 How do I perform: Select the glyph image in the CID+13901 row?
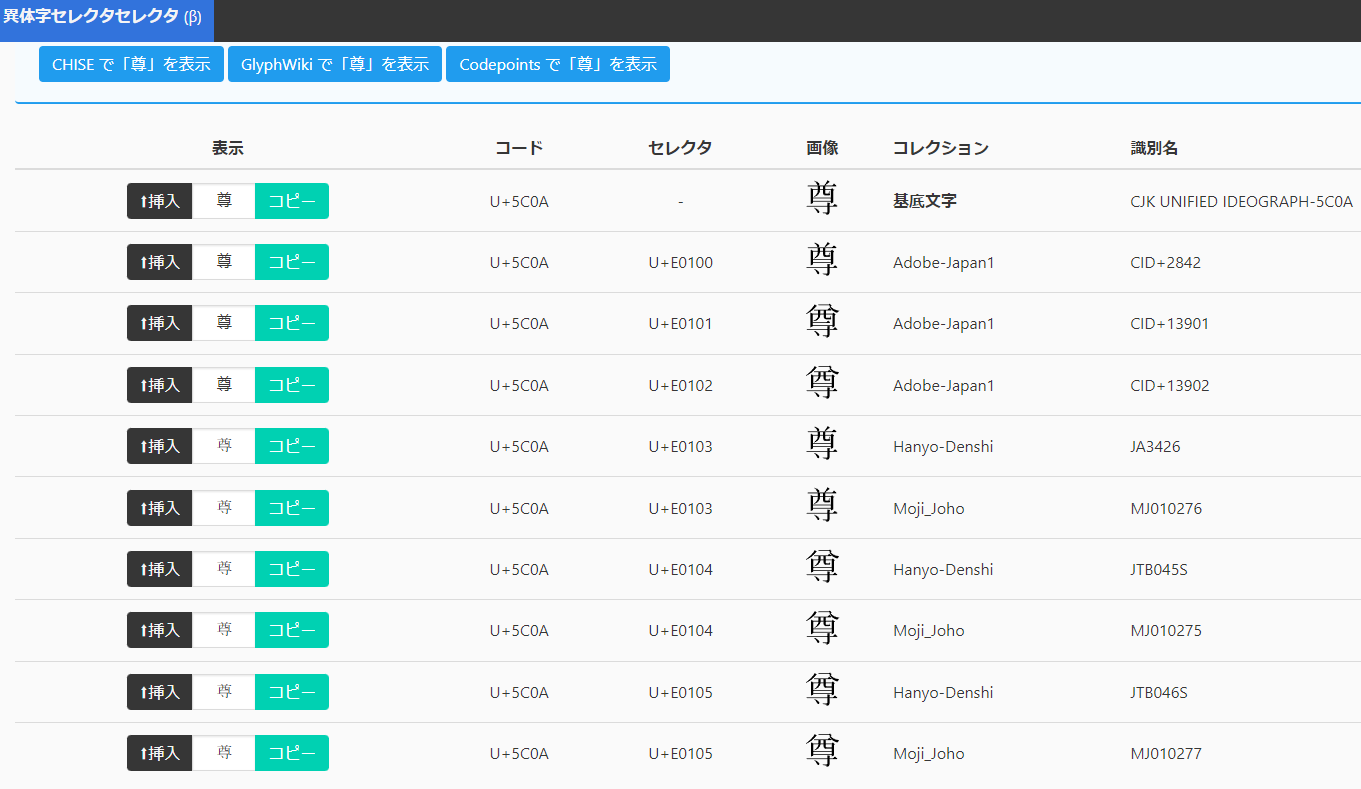click(x=822, y=322)
